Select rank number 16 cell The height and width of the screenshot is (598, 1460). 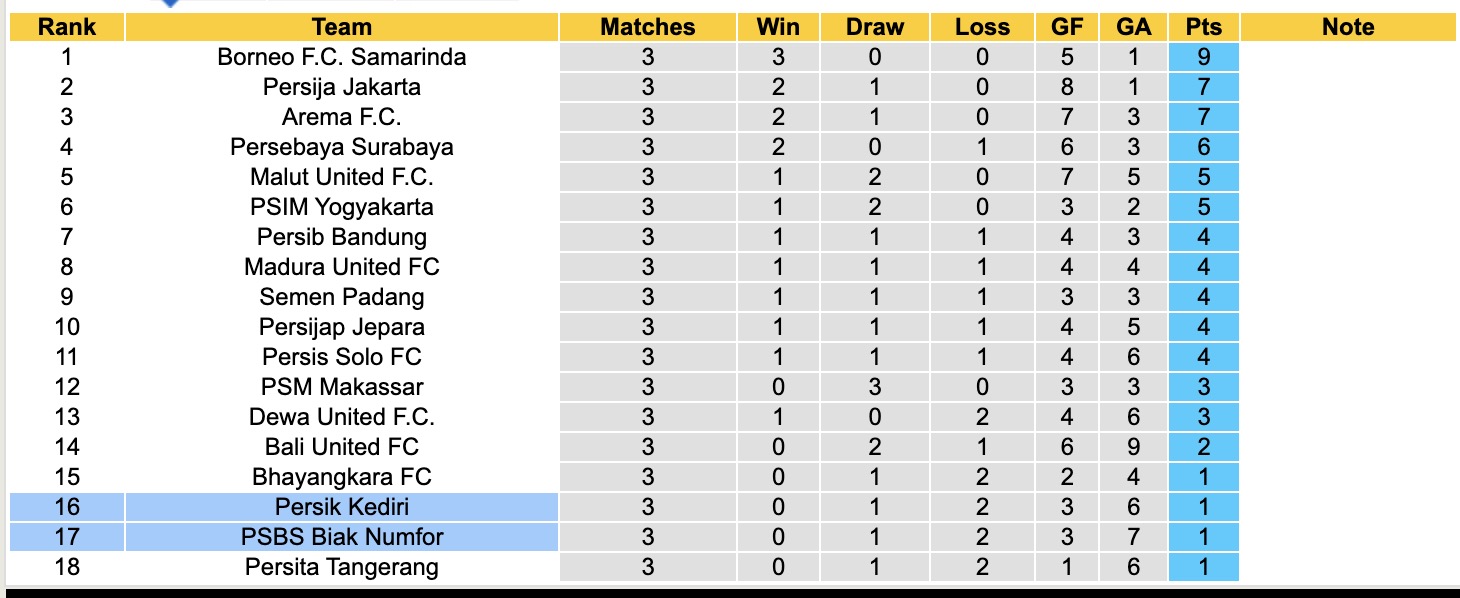[x=67, y=507]
